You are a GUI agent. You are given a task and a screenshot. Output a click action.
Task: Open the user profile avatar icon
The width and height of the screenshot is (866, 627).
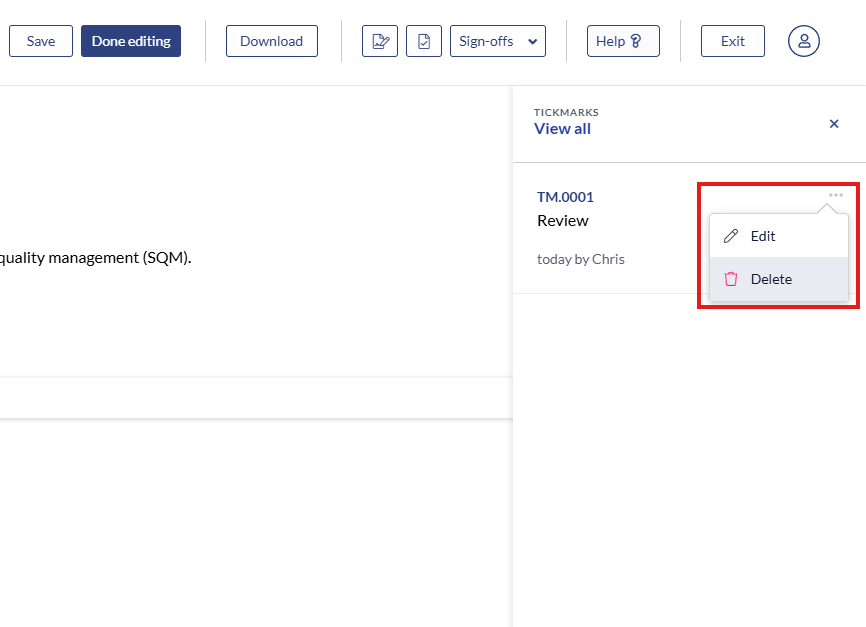(x=803, y=41)
